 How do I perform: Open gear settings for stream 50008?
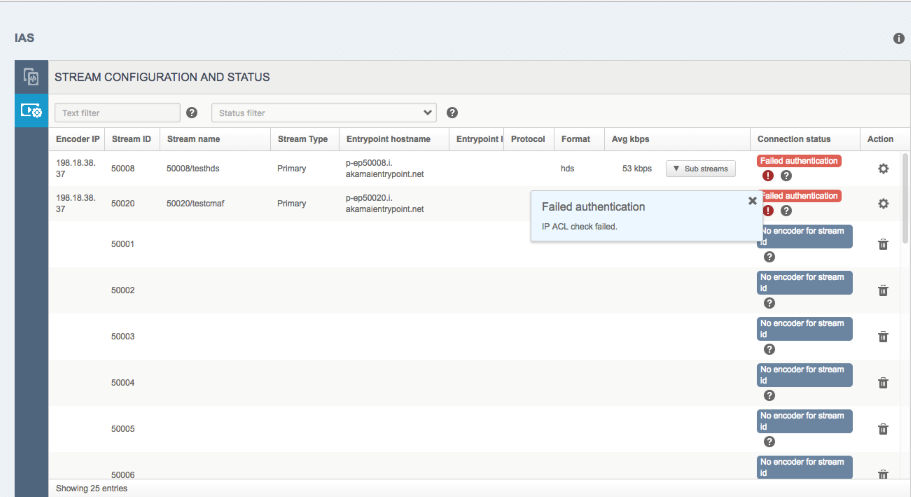tap(883, 168)
